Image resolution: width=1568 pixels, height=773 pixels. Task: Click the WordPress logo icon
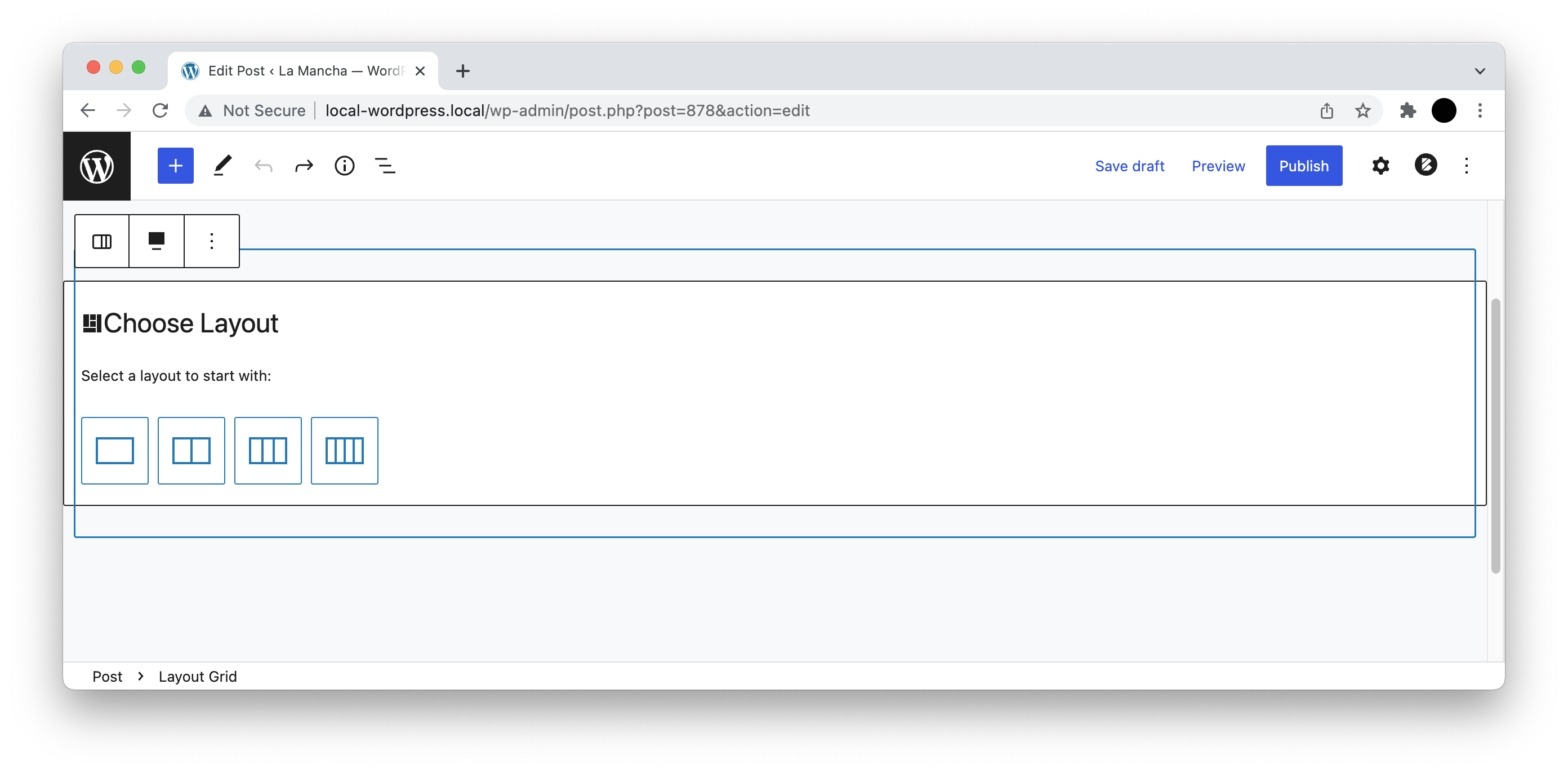[97, 166]
